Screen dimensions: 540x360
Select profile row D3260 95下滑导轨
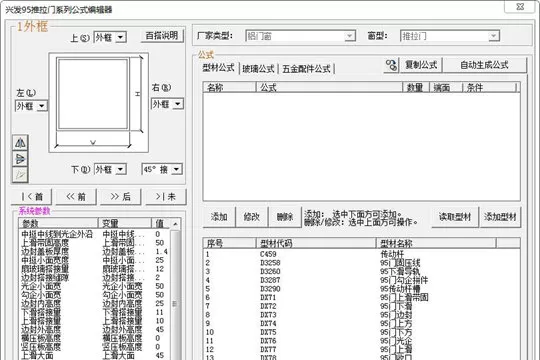click(361, 271)
